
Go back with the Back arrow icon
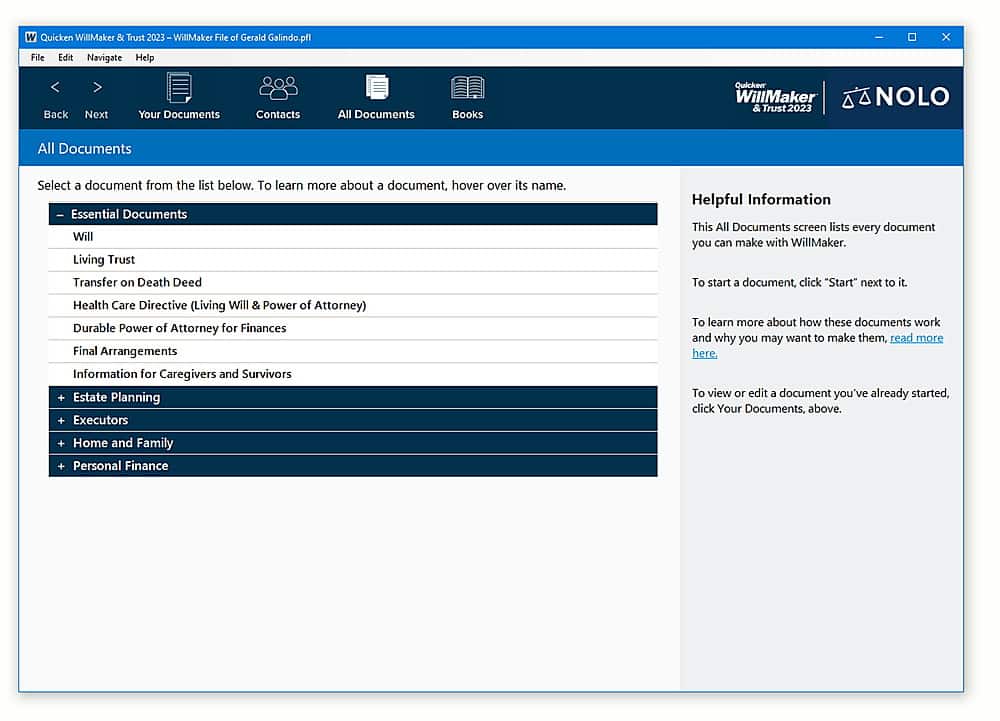pos(55,87)
